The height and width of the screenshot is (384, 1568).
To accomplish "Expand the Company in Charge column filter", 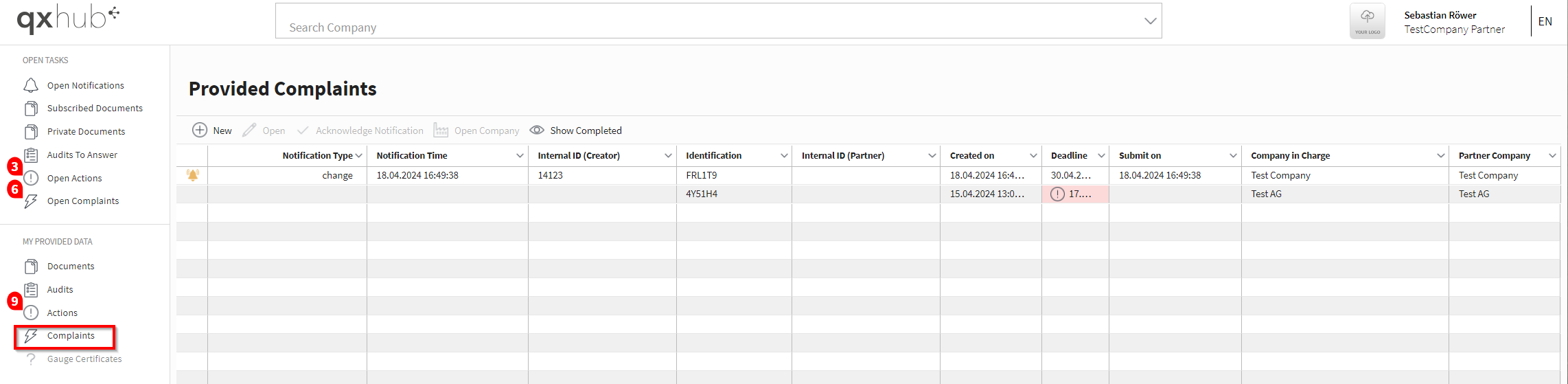I will [1440, 156].
